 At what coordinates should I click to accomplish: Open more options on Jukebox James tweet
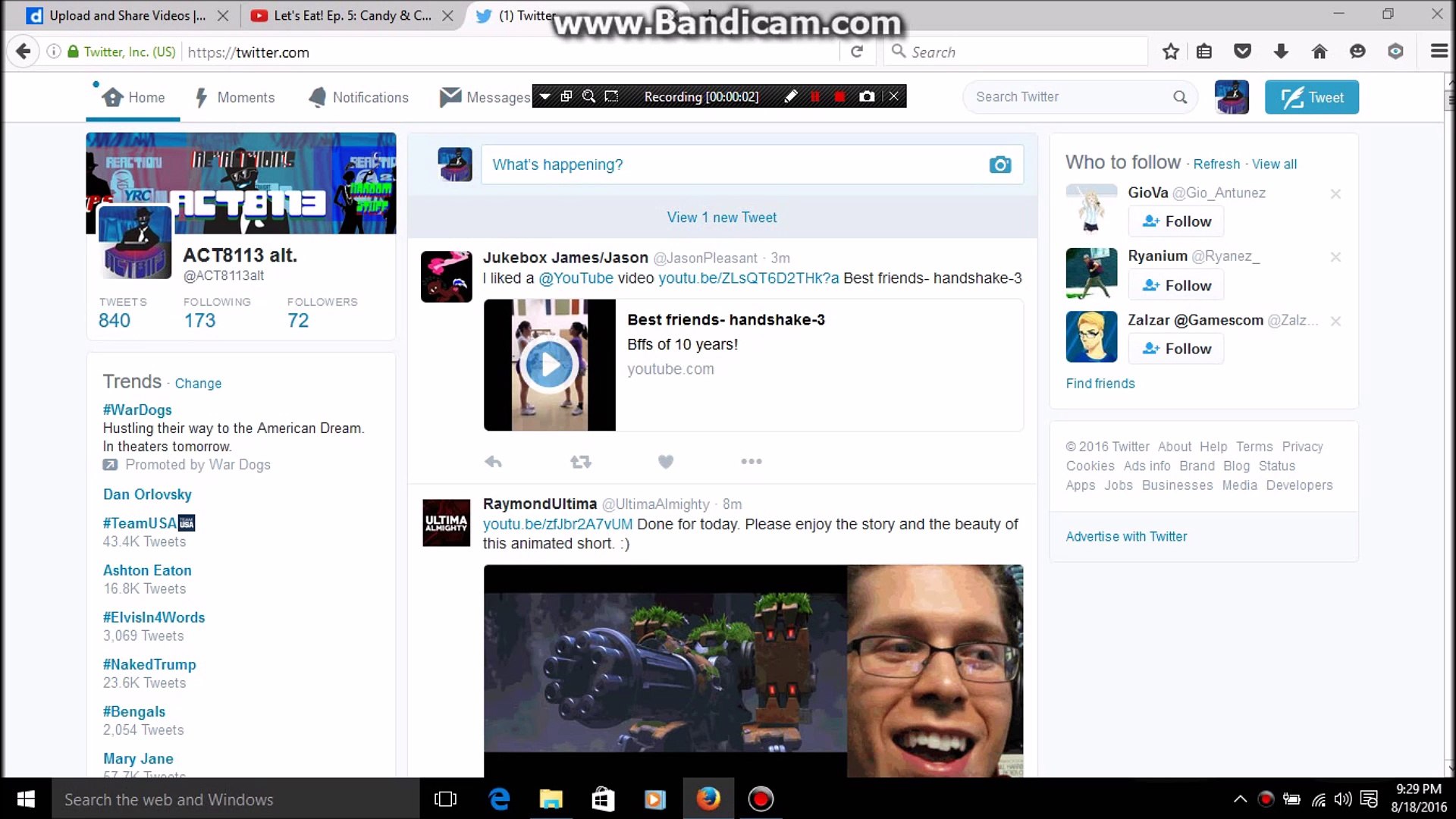click(751, 461)
